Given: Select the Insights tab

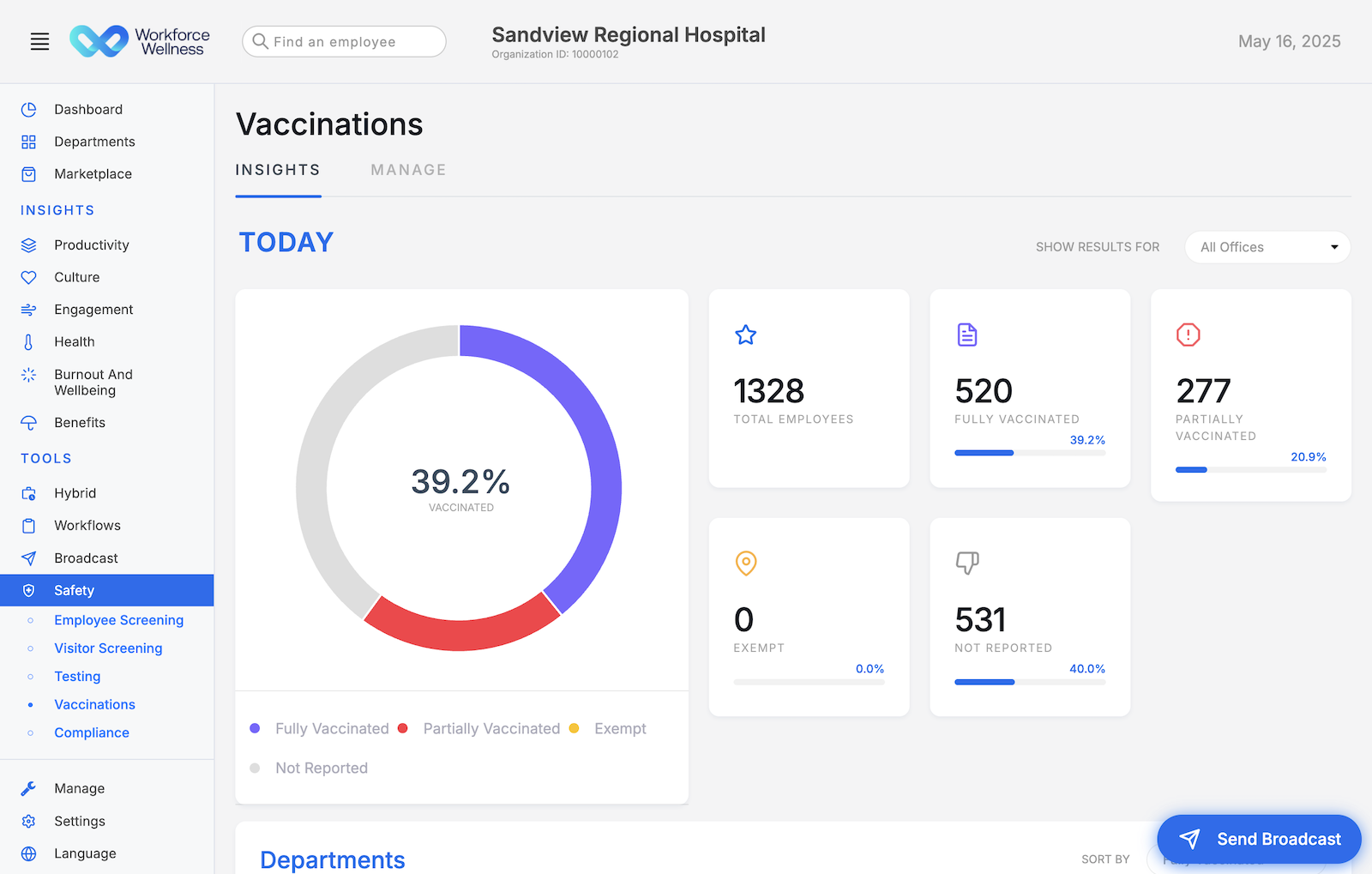Looking at the screenshot, I should [x=278, y=169].
